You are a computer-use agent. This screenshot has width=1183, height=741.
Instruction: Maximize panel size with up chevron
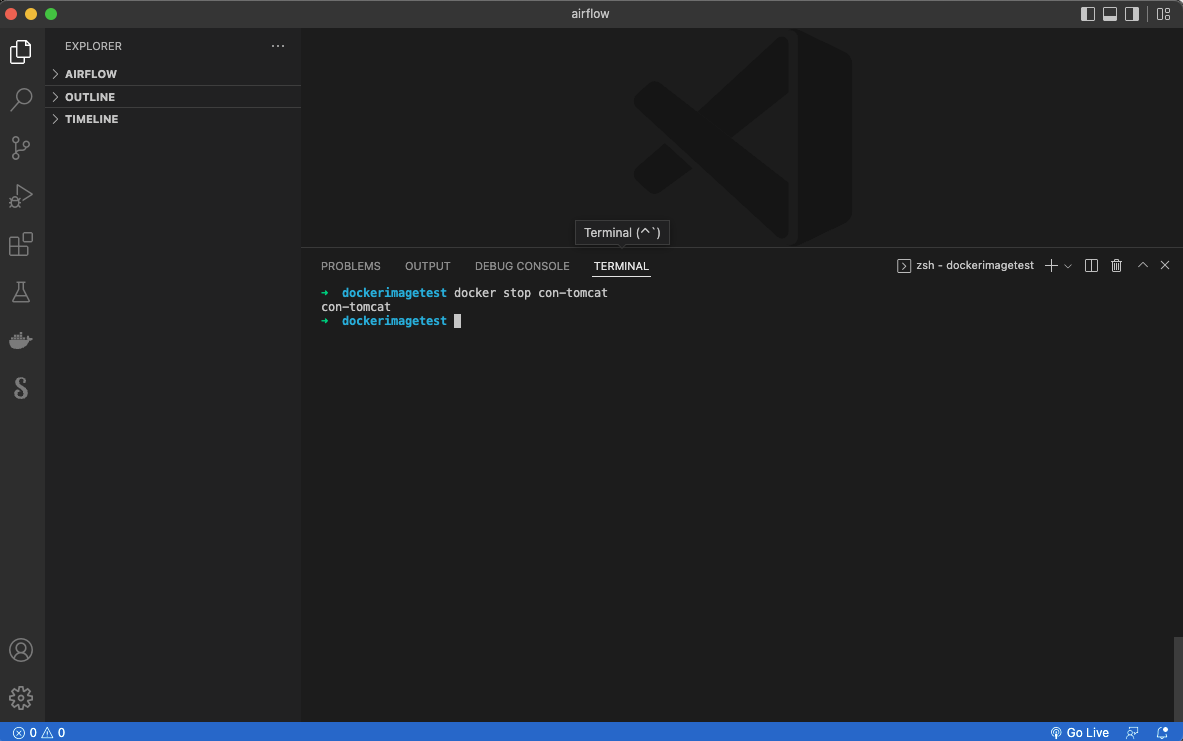coord(1142,266)
